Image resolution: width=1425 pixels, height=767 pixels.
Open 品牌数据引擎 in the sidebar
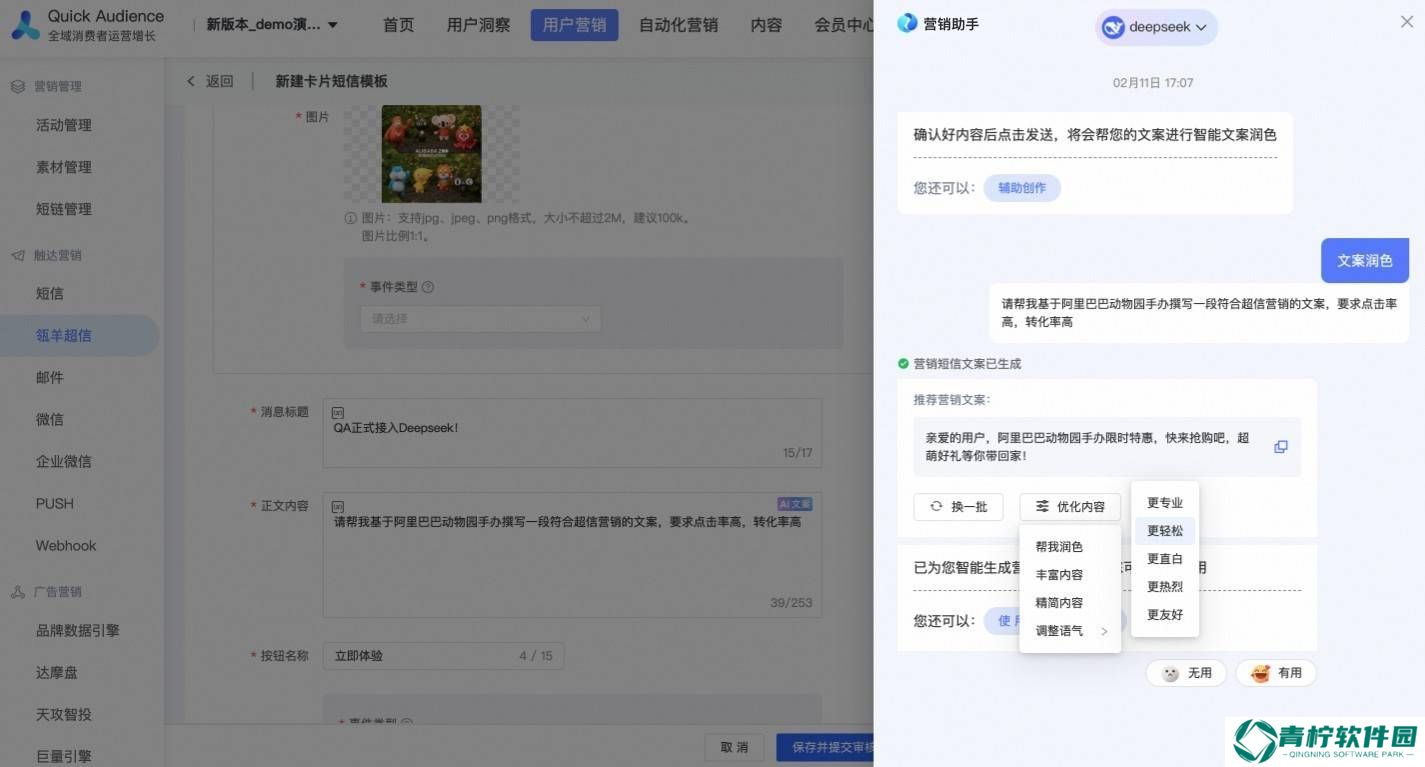78,630
